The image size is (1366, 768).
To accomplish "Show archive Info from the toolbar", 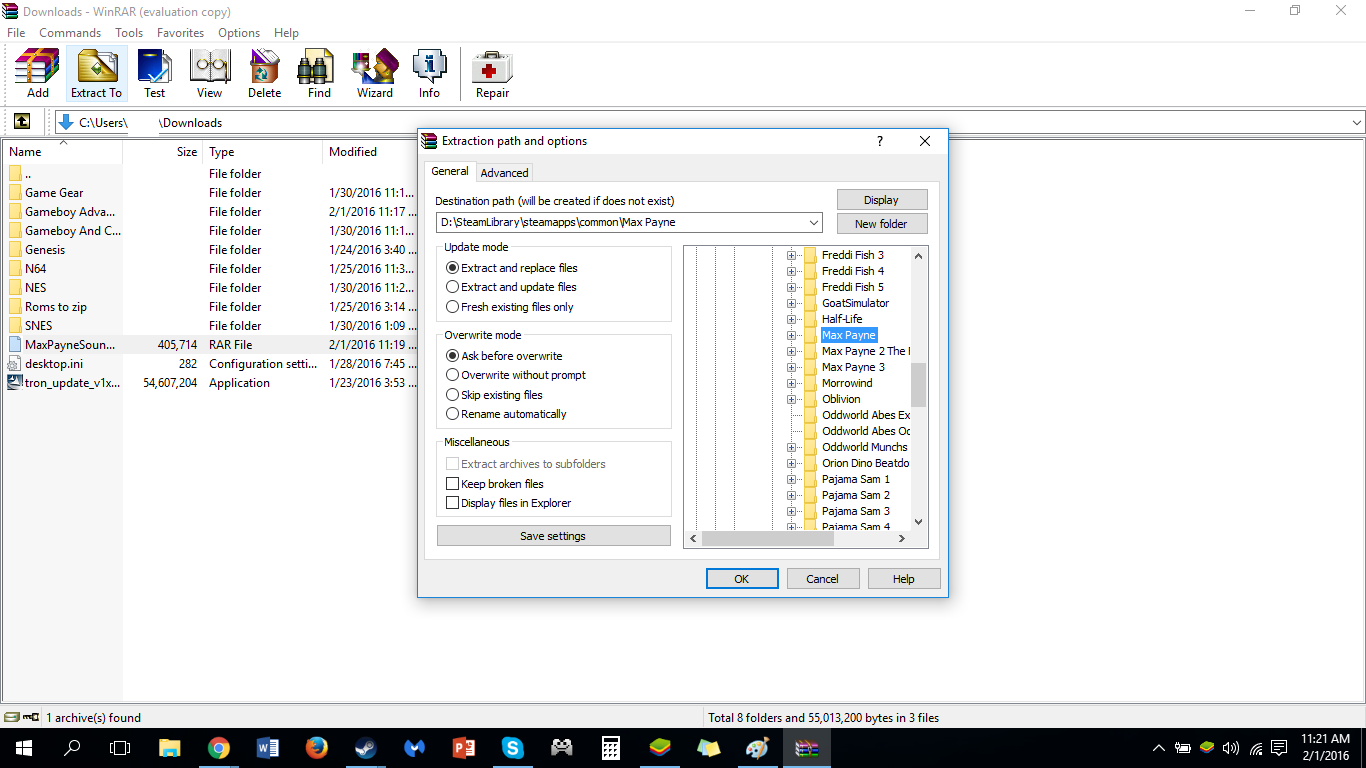I will pyautogui.click(x=429, y=73).
